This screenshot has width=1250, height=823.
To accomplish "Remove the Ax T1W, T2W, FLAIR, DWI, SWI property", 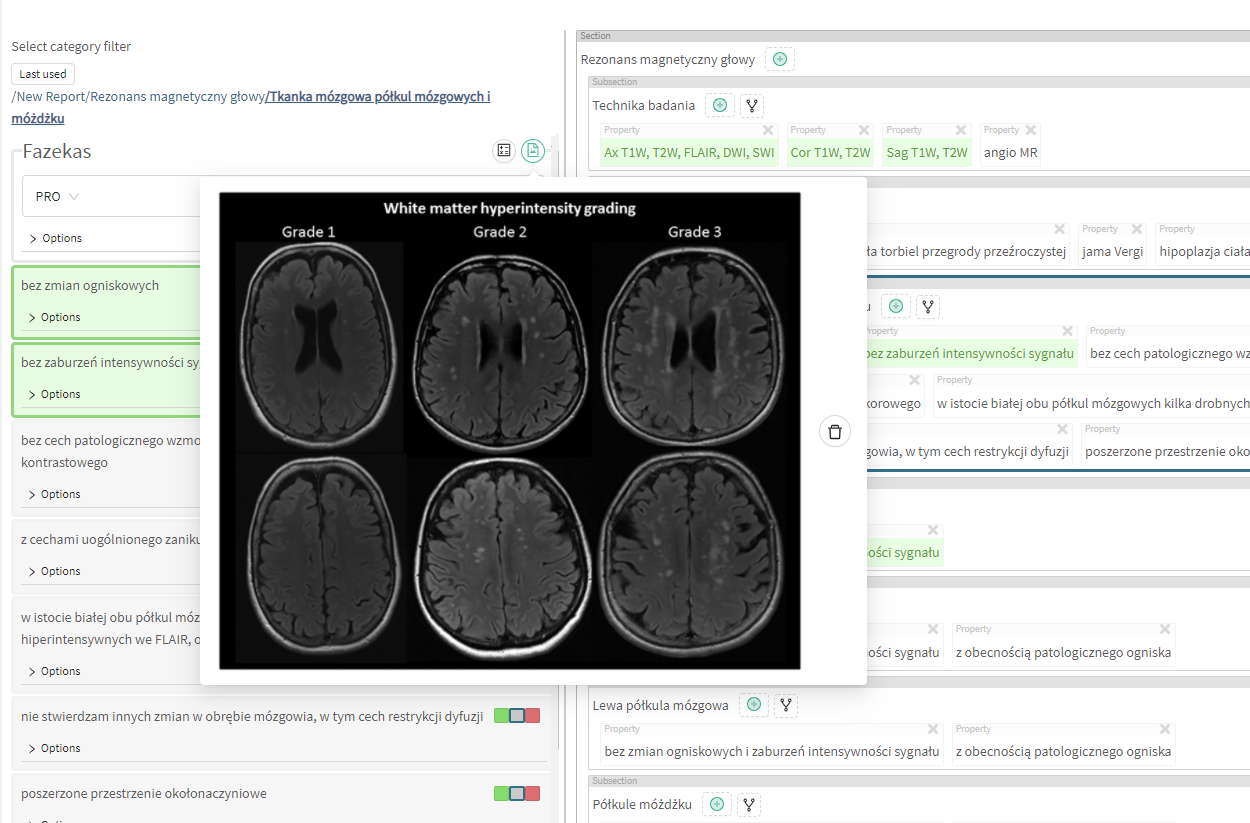I will [x=768, y=130].
